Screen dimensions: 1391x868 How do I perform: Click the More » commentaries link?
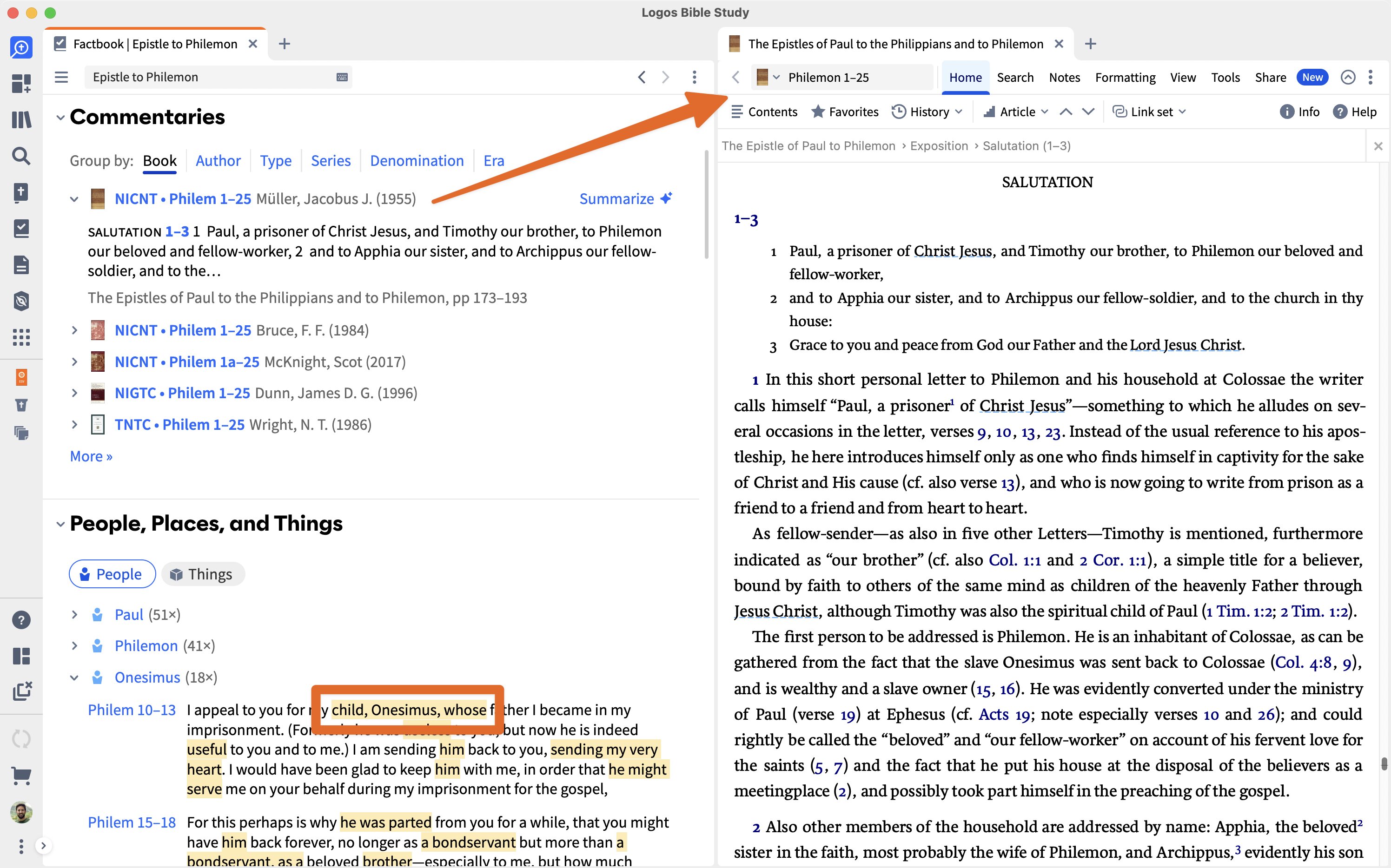click(x=91, y=456)
